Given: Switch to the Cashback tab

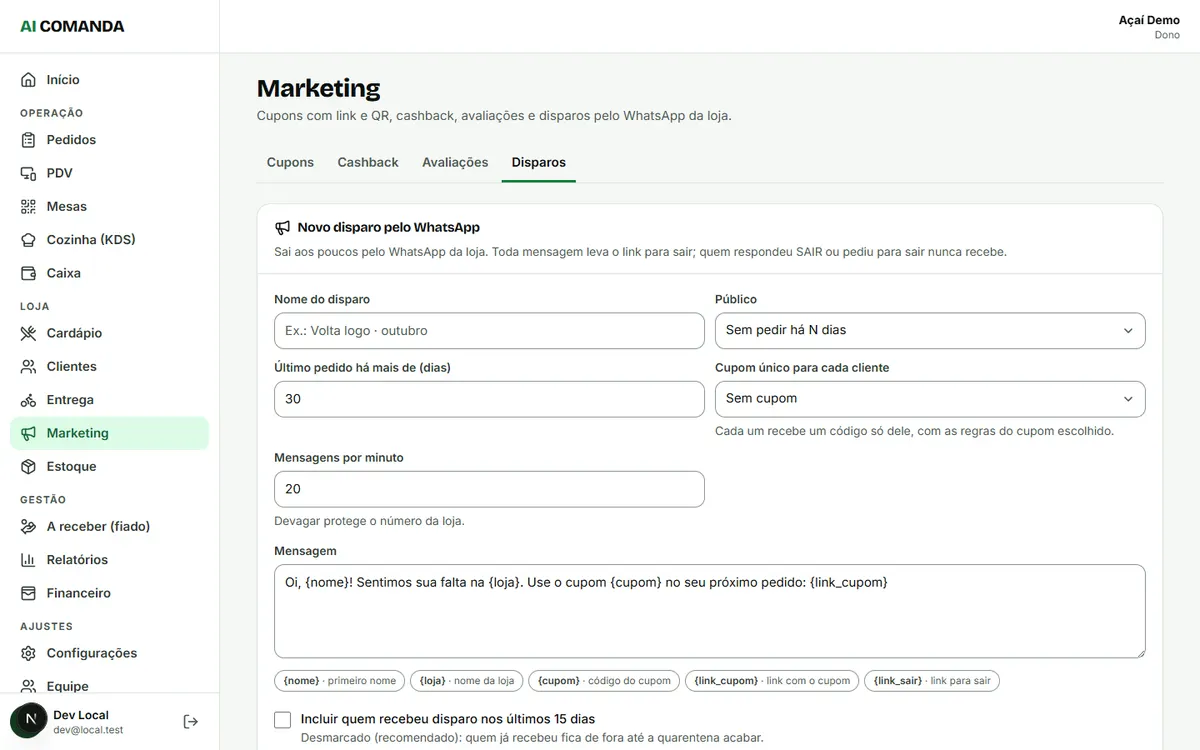Looking at the screenshot, I should [368, 162].
